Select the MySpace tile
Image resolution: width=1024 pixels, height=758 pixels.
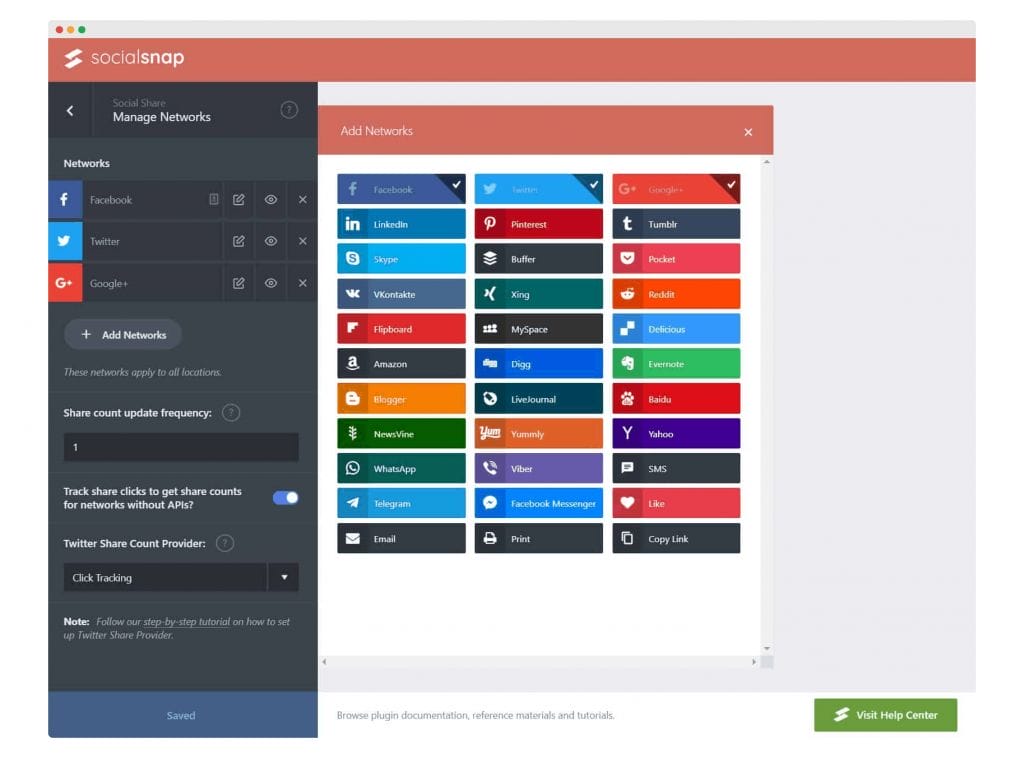click(538, 328)
